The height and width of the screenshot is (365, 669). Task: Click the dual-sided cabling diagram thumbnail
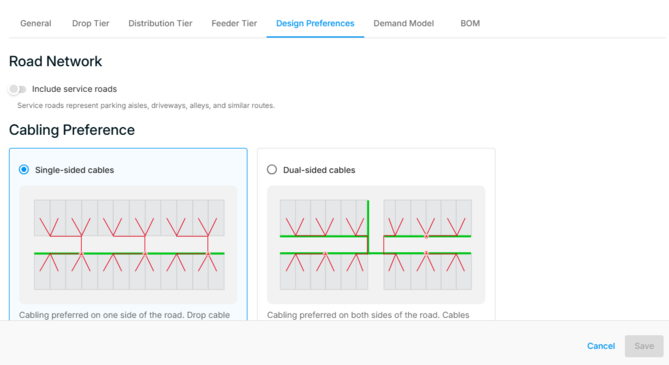(x=376, y=245)
